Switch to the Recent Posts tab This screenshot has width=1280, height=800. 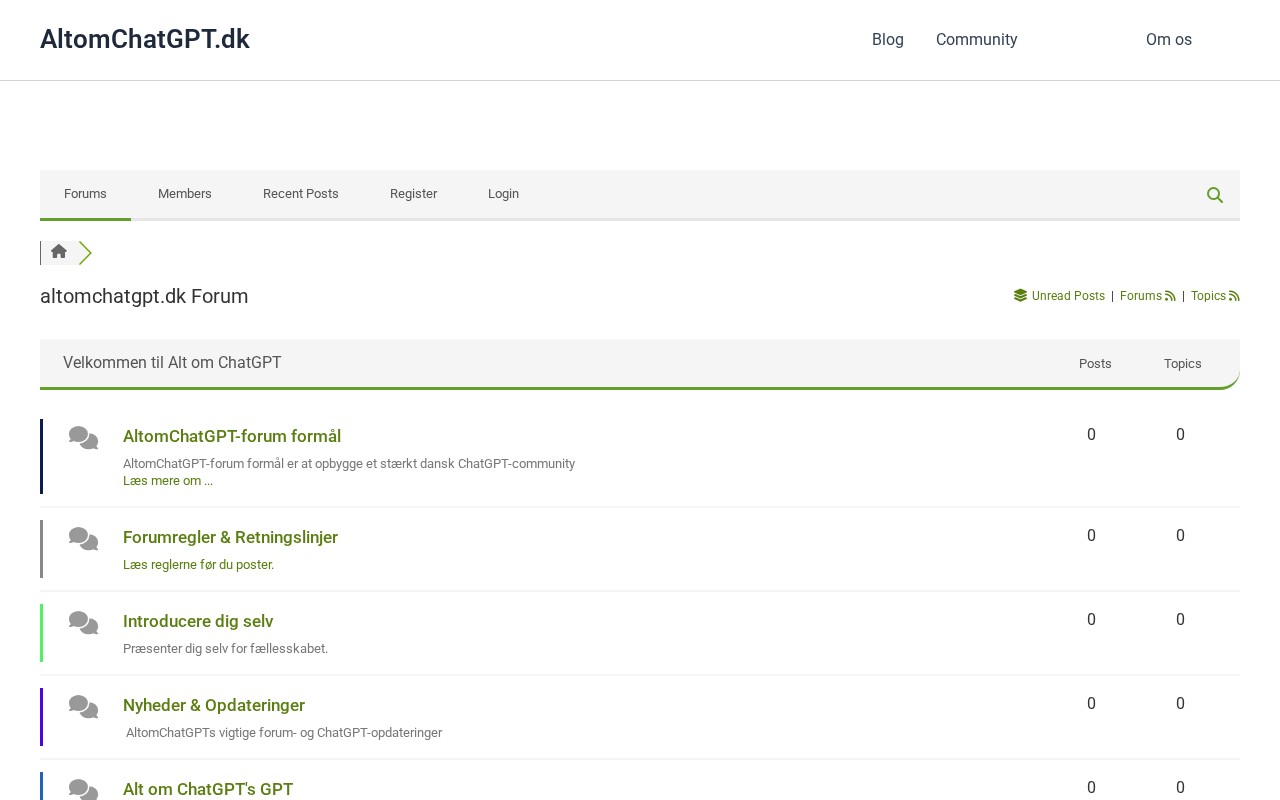[301, 194]
